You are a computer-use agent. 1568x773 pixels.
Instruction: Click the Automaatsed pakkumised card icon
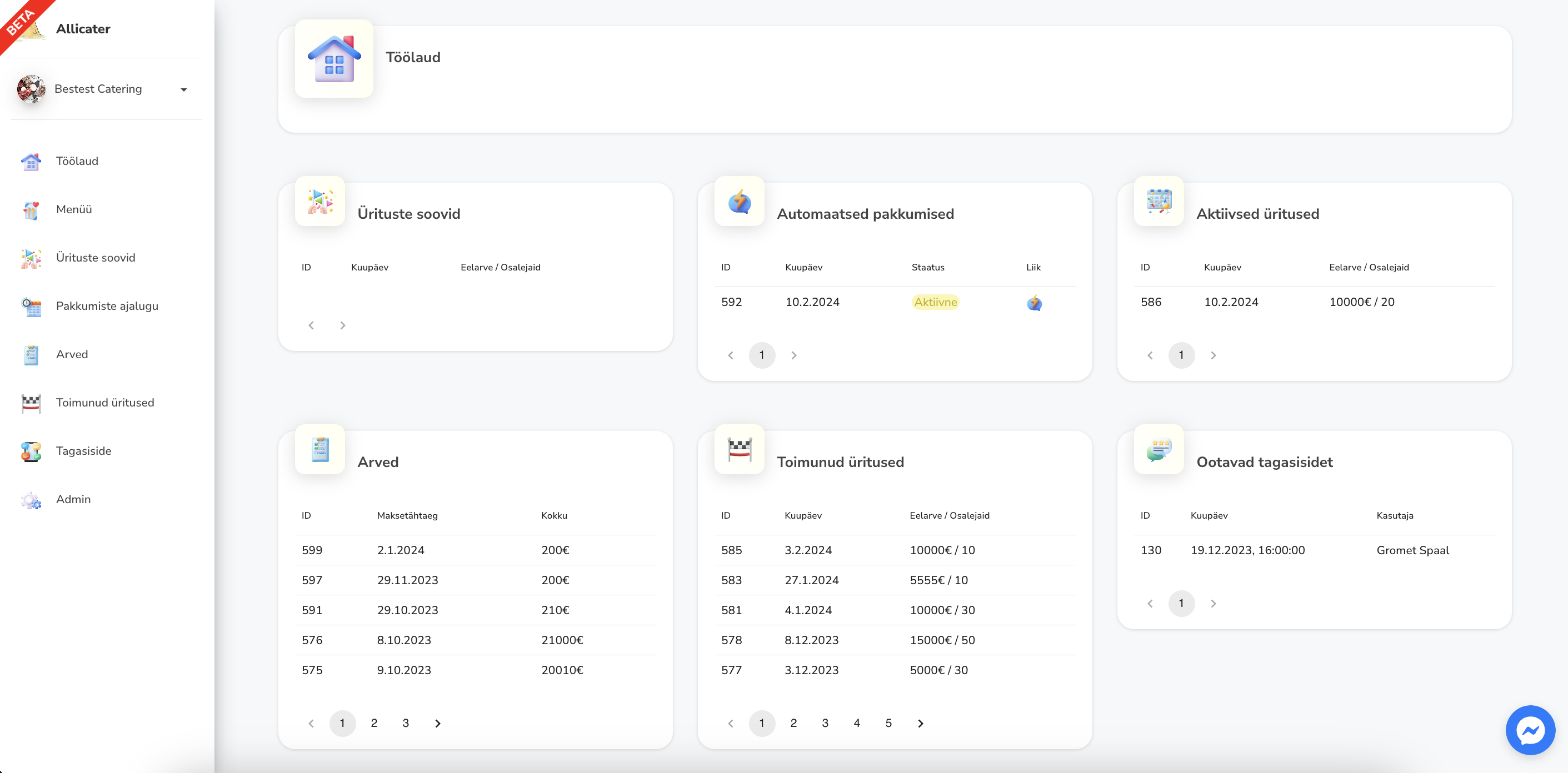click(x=739, y=202)
